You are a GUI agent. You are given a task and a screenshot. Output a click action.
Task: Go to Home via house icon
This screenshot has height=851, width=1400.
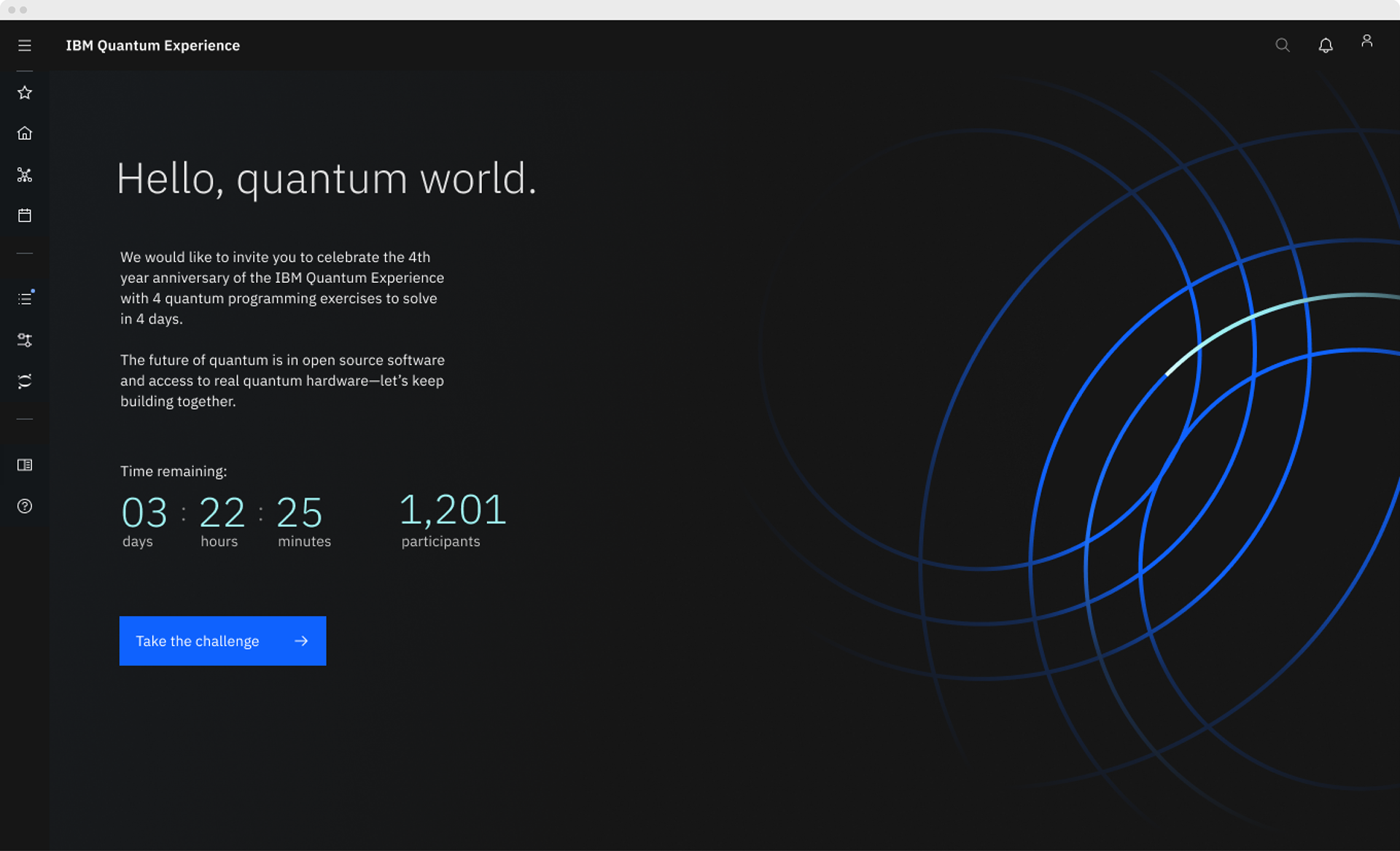(x=25, y=133)
